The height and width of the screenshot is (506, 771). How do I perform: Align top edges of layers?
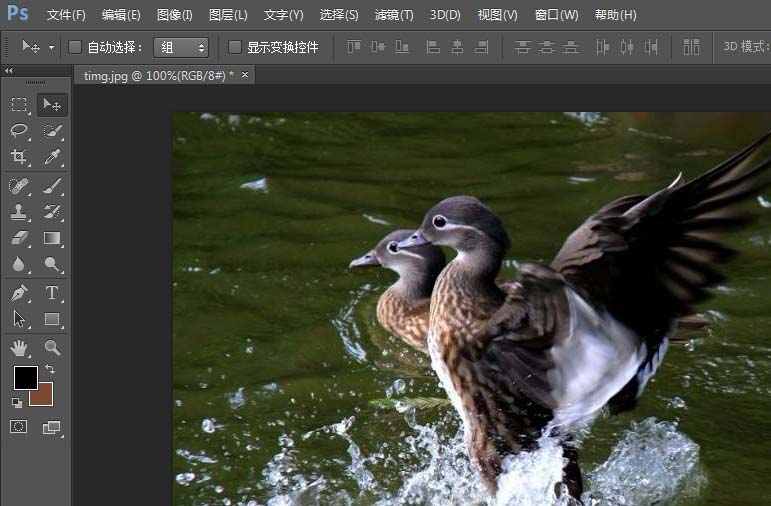coord(354,47)
